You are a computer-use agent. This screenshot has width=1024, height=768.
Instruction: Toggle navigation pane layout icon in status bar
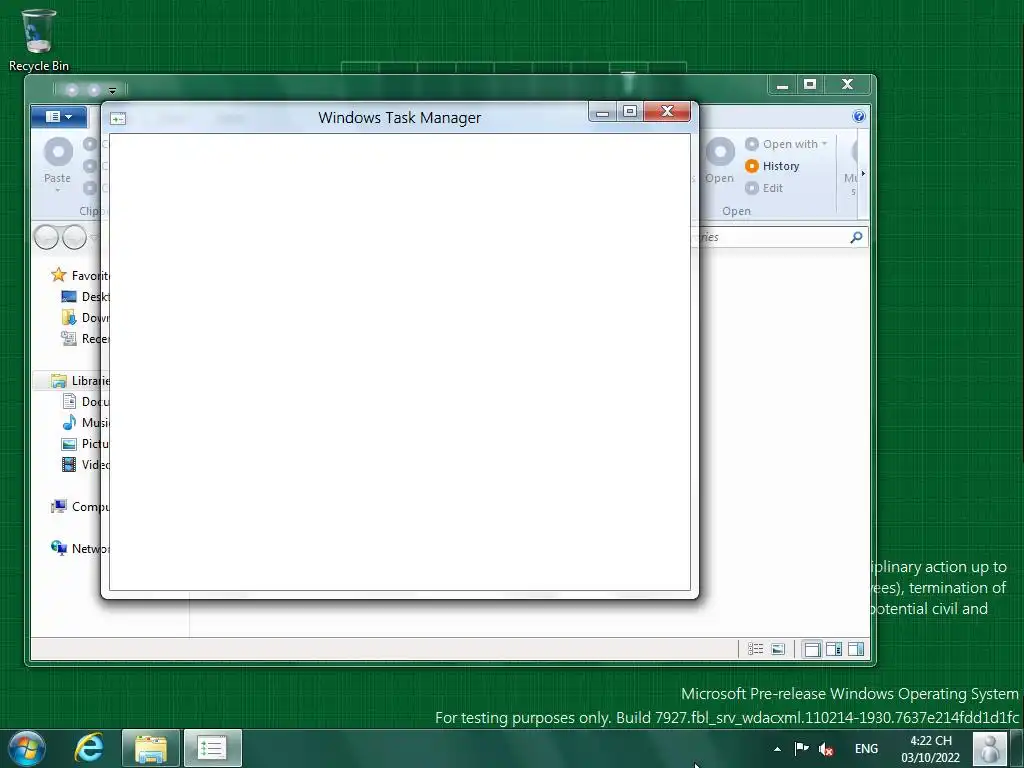(x=812, y=648)
